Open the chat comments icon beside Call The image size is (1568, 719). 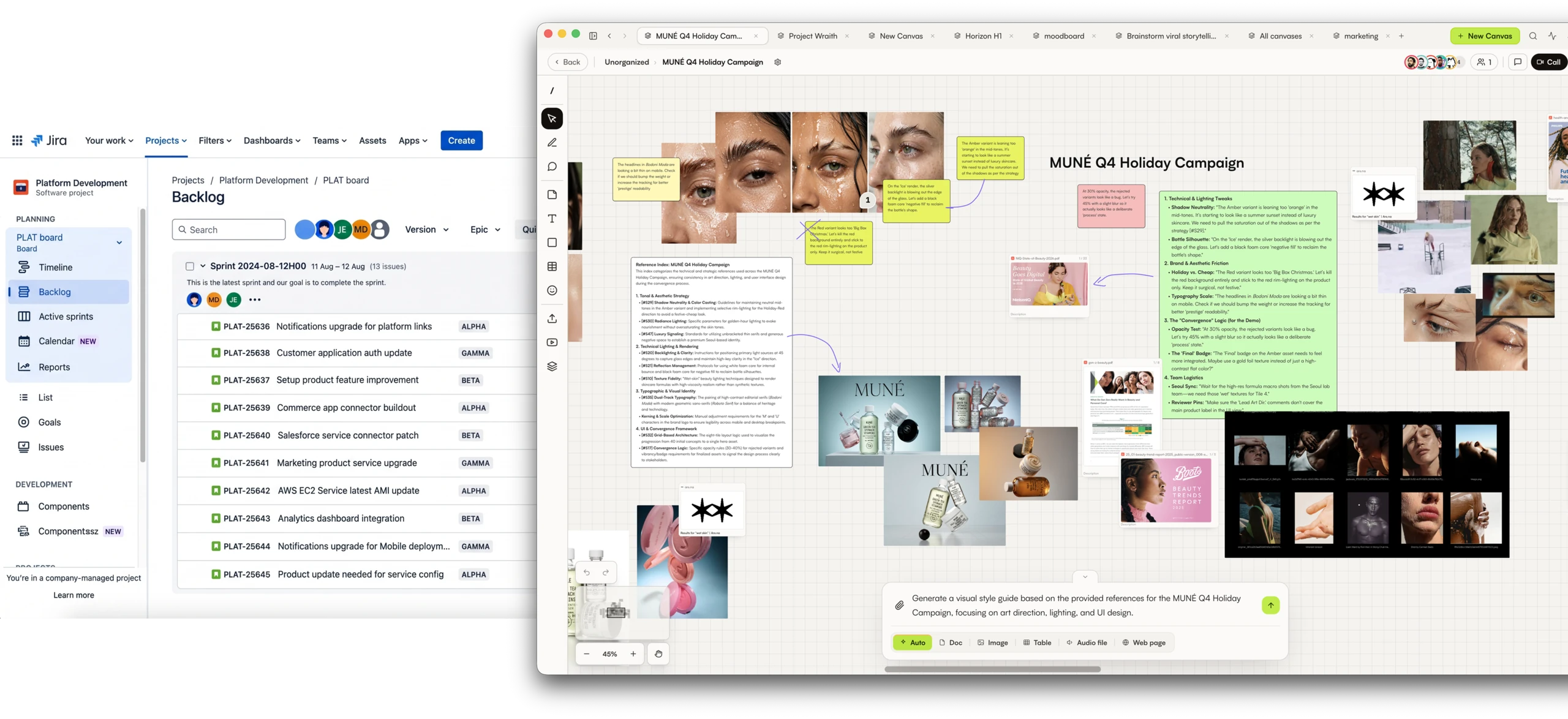[1517, 62]
